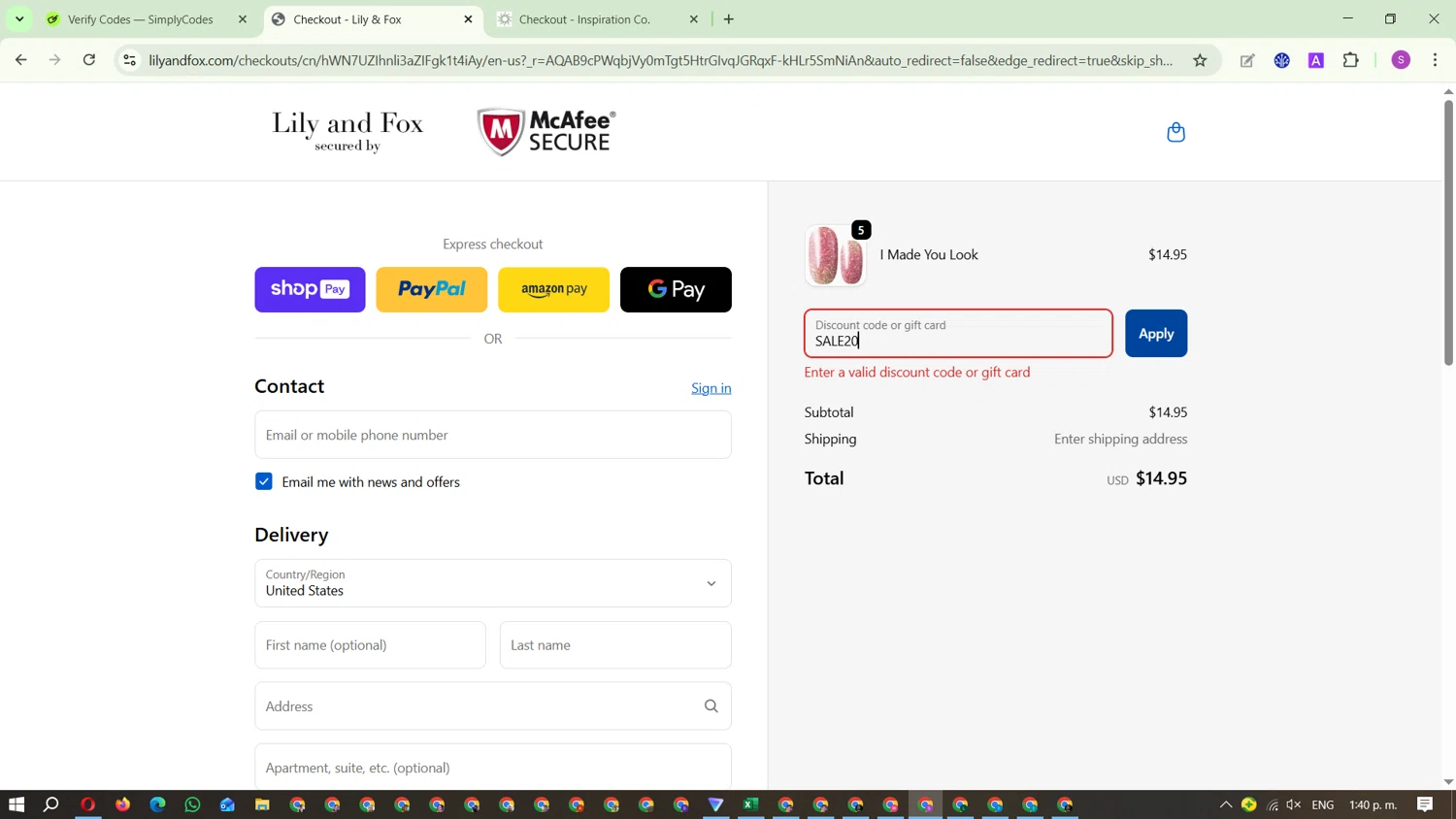Focus the Email or mobile phone number field

coord(493,435)
